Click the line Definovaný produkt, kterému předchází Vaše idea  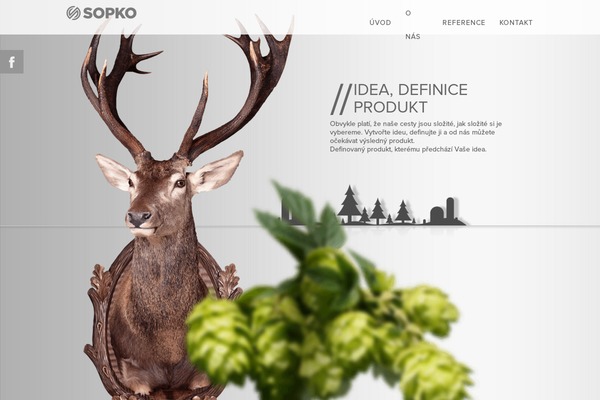coord(408,149)
